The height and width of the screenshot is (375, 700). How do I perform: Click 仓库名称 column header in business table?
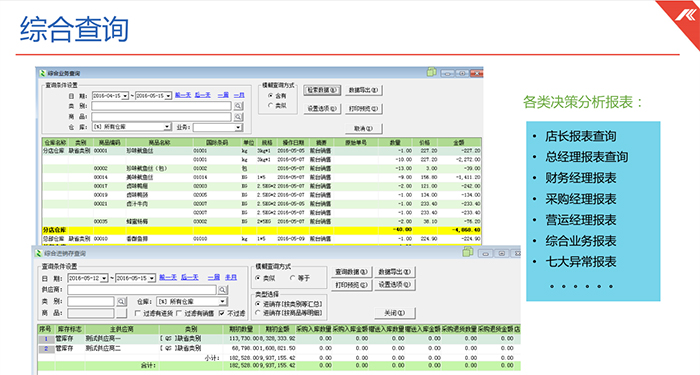pyautogui.click(x=55, y=143)
